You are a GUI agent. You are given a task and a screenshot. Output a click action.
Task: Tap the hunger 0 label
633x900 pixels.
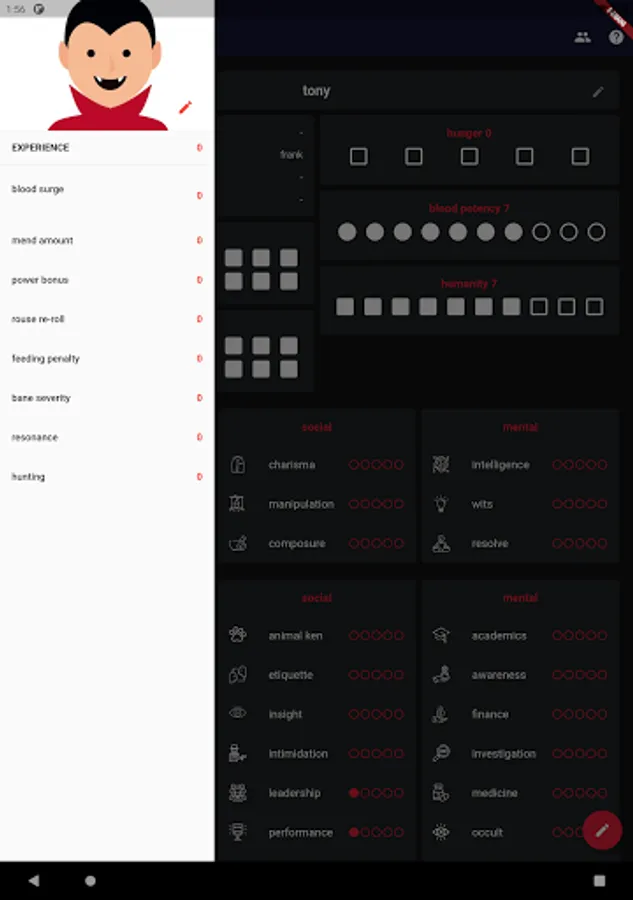[469, 133]
